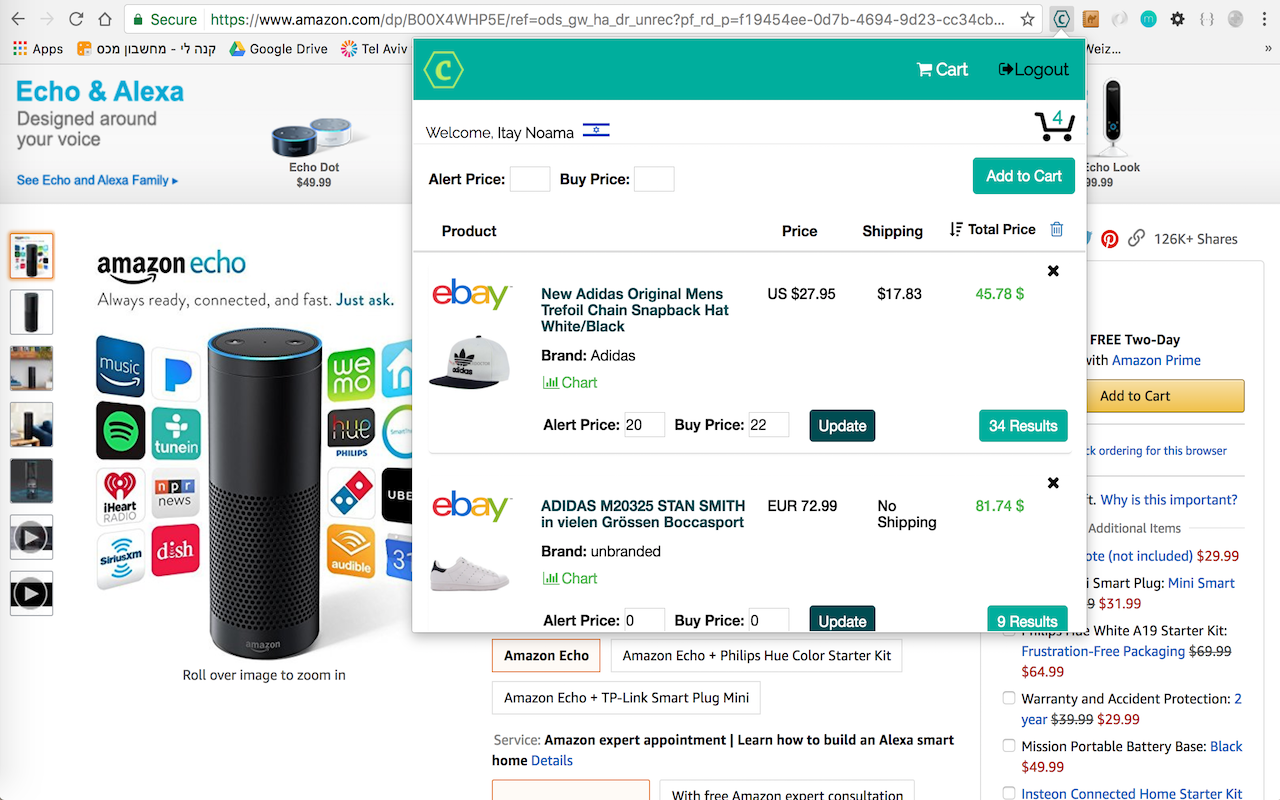The image size is (1280, 800).
Task: Delete all products using the trash icon
Action: [1057, 230]
